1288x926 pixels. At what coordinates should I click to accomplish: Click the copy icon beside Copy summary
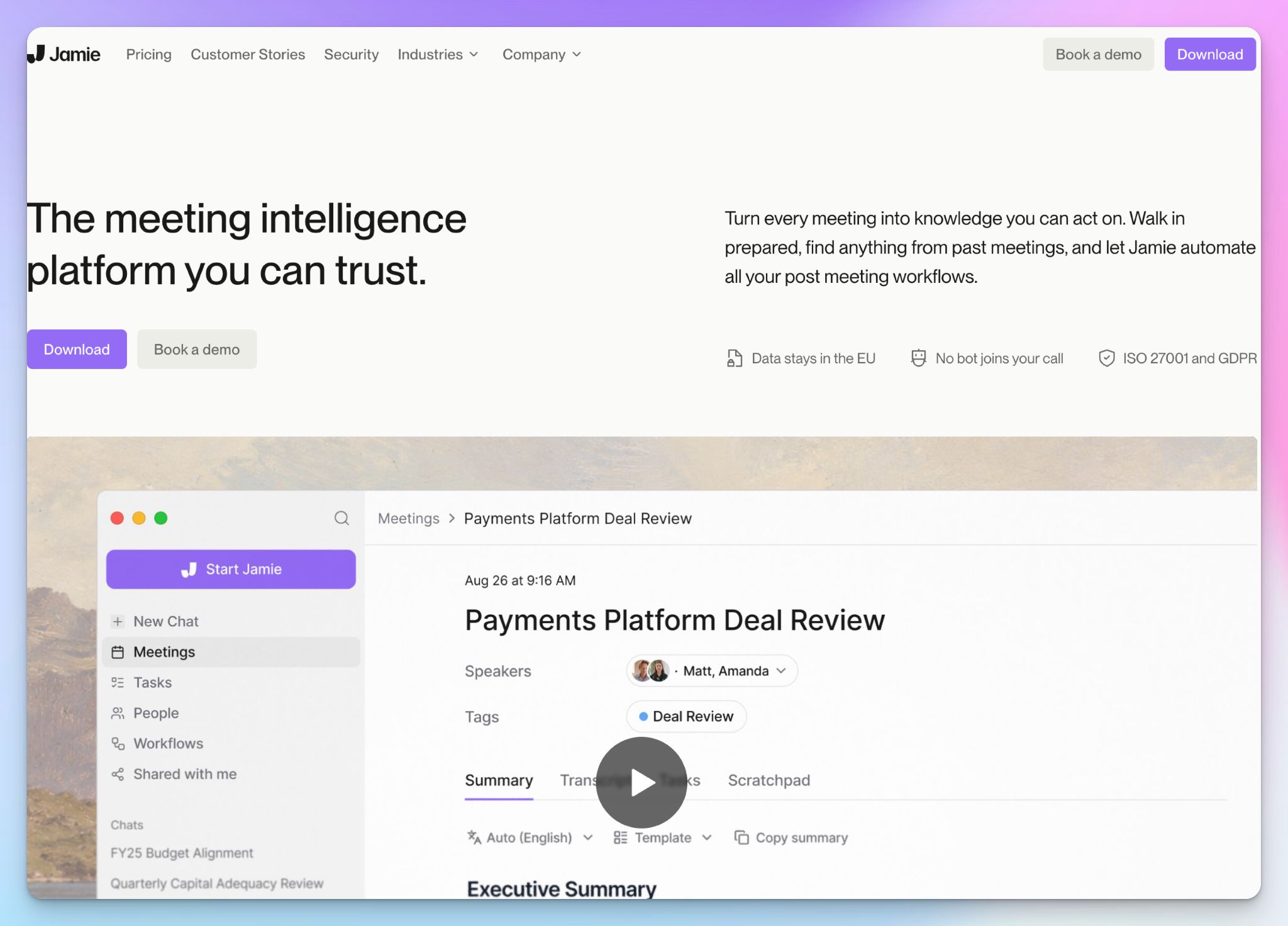point(741,837)
